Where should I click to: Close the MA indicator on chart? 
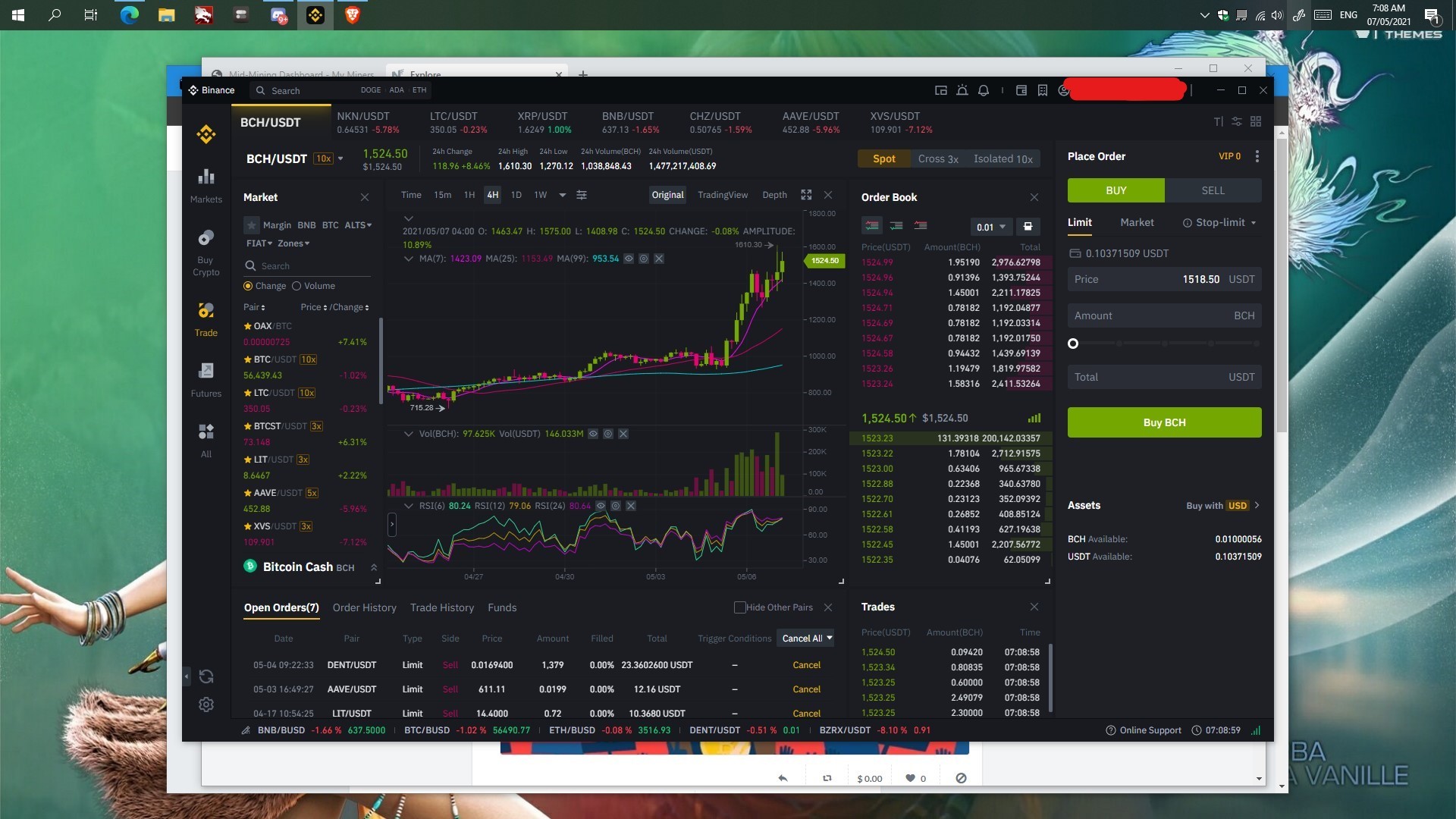pos(659,259)
